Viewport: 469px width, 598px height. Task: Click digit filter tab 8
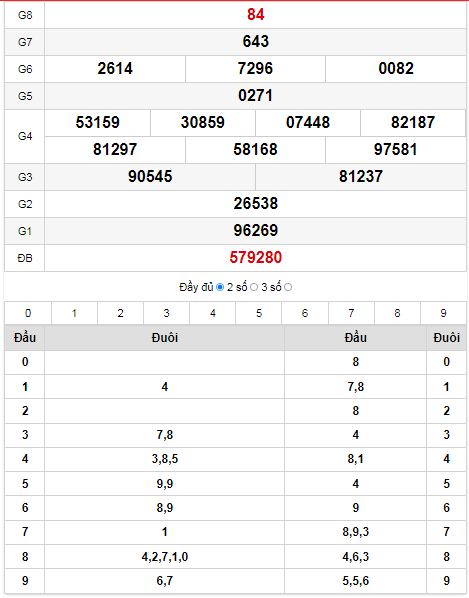397,313
